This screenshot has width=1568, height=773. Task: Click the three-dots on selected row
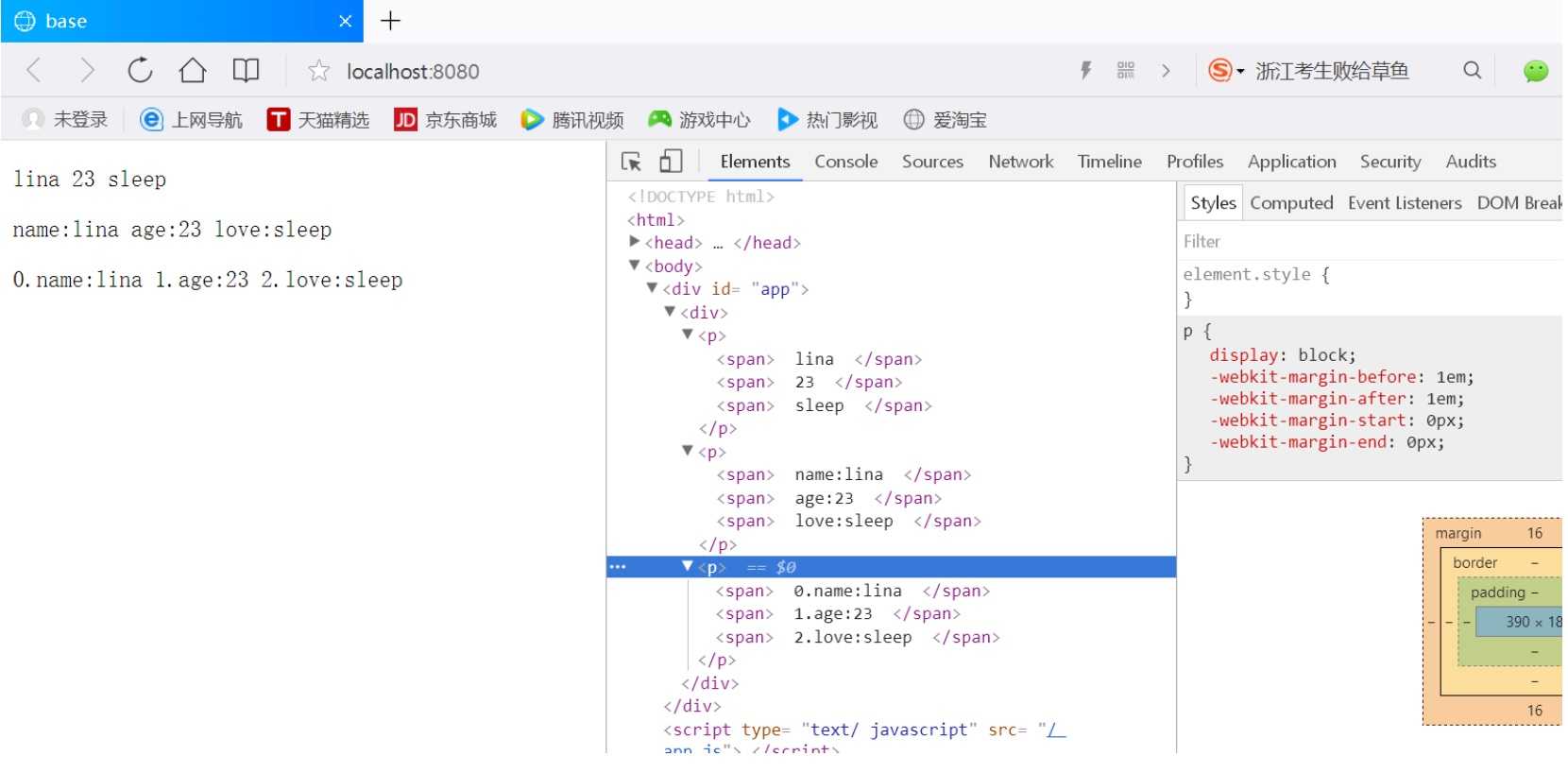point(618,567)
